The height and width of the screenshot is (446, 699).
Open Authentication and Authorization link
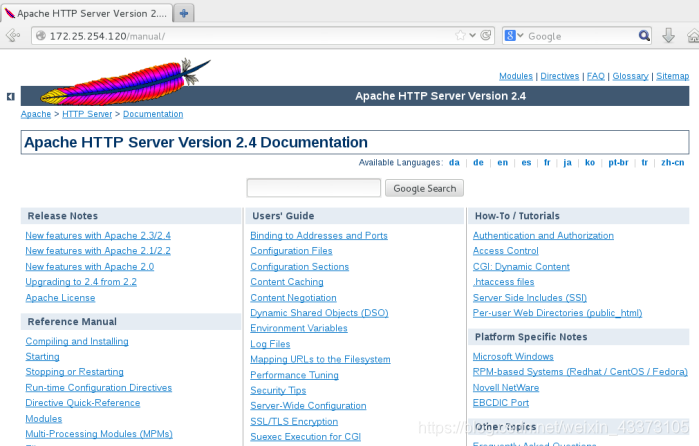click(543, 235)
